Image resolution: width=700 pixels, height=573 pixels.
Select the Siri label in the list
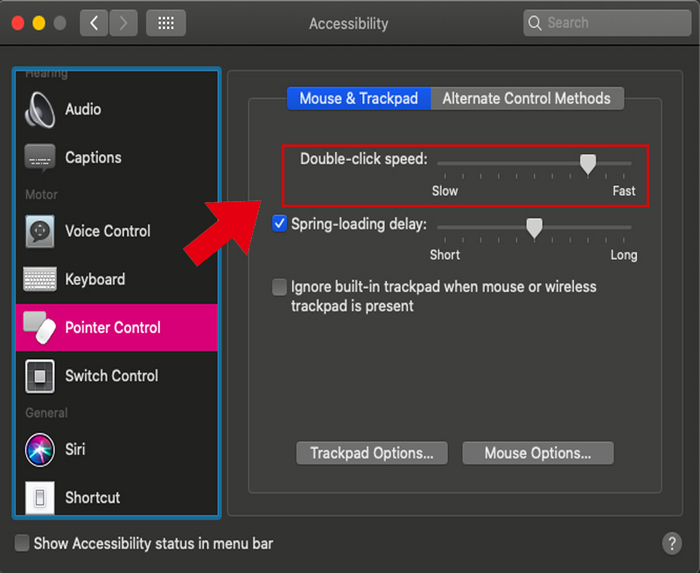pyautogui.click(x=75, y=449)
